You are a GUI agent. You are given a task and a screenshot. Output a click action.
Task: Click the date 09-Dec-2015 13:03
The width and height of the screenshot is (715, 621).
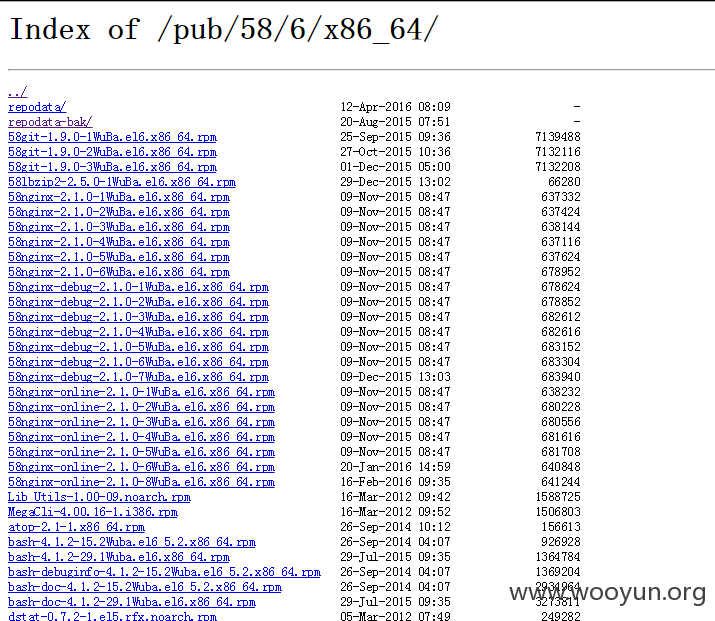pyautogui.click(x=395, y=378)
